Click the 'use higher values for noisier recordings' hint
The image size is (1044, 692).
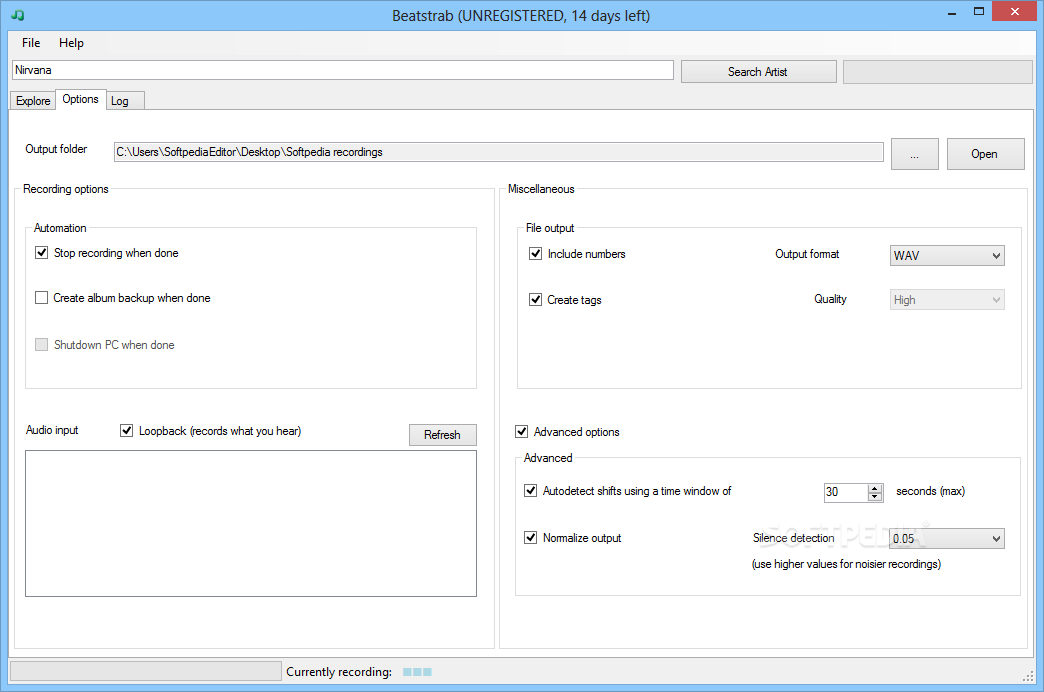[846, 564]
